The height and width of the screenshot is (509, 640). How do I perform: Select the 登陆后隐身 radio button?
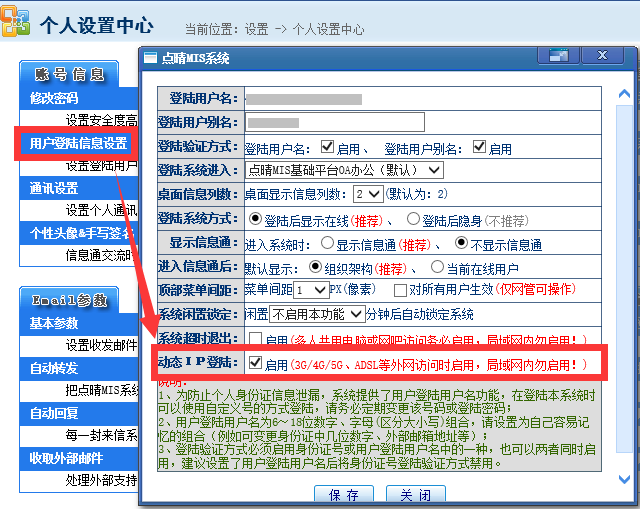click(412, 218)
